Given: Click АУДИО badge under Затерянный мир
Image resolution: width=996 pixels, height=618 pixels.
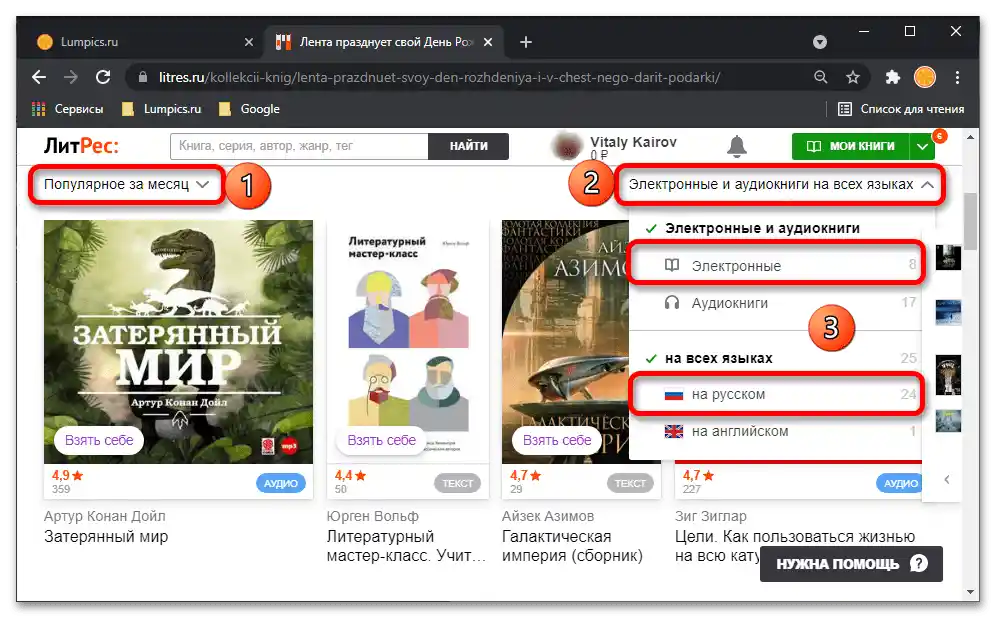Looking at the screenshot, I should [x=281, y=483].
